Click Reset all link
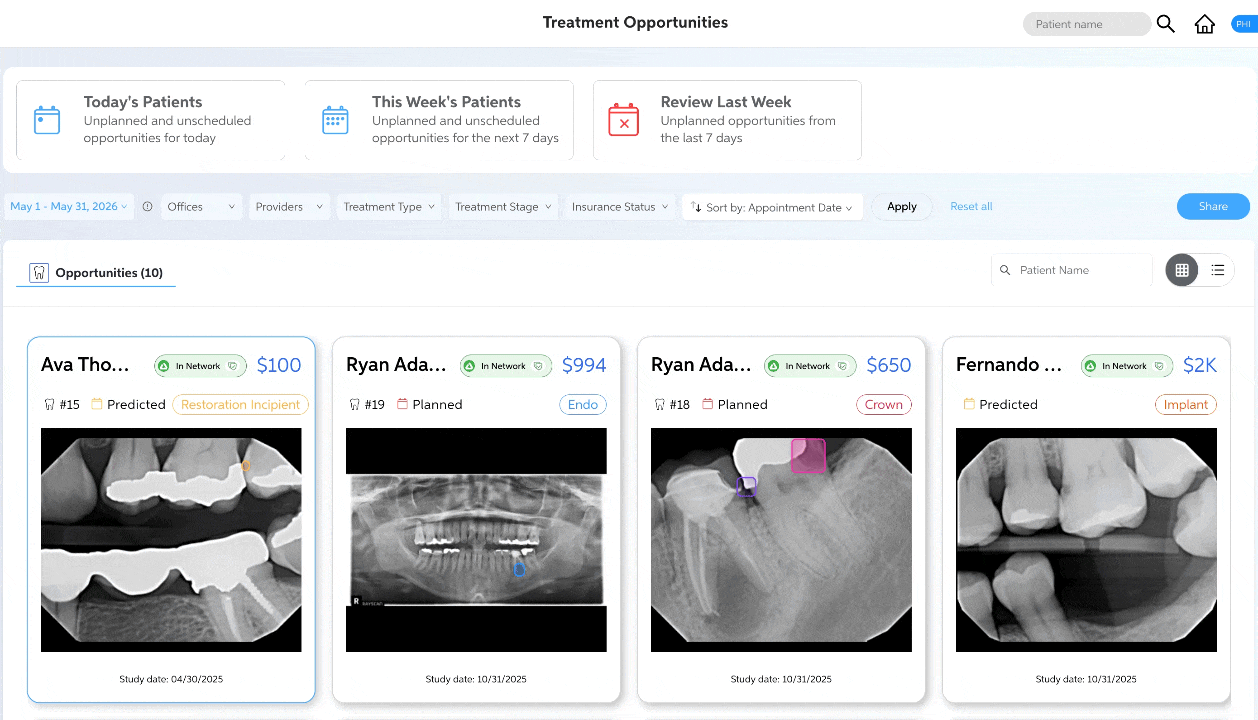The width and height of the screenshot is (1258, 720). pos(971,207)
